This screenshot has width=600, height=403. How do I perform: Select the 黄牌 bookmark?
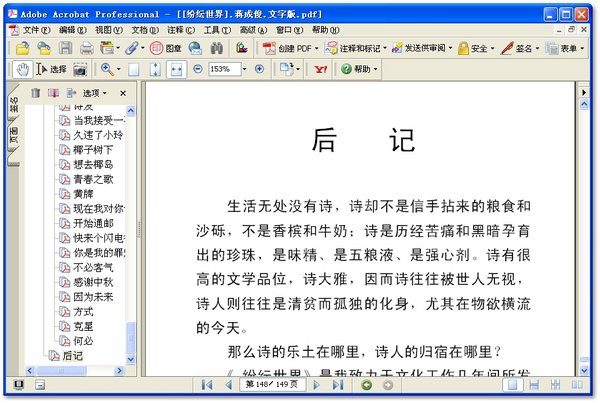point(83,194)
